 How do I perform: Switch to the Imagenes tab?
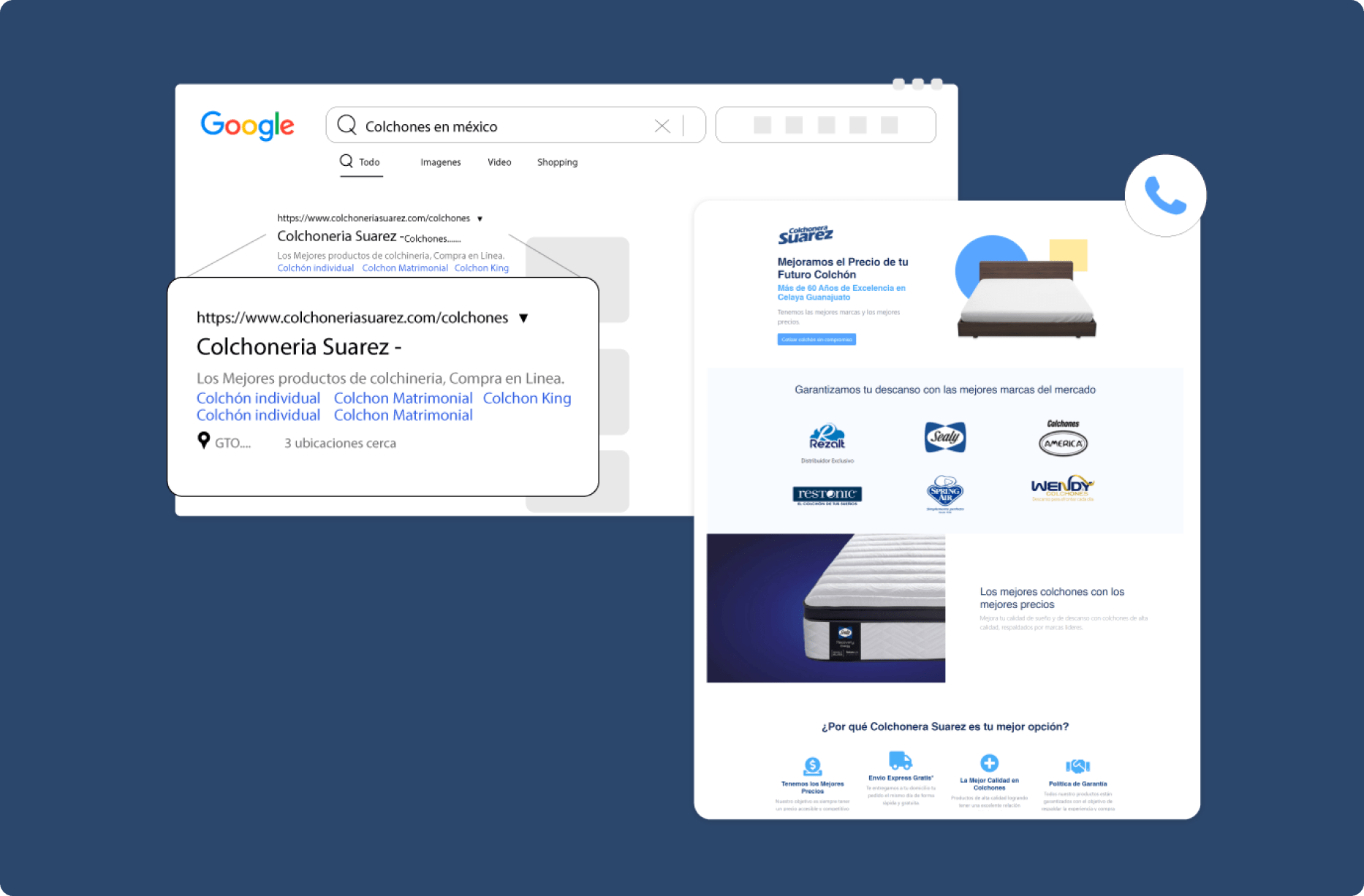click(441, 162)
